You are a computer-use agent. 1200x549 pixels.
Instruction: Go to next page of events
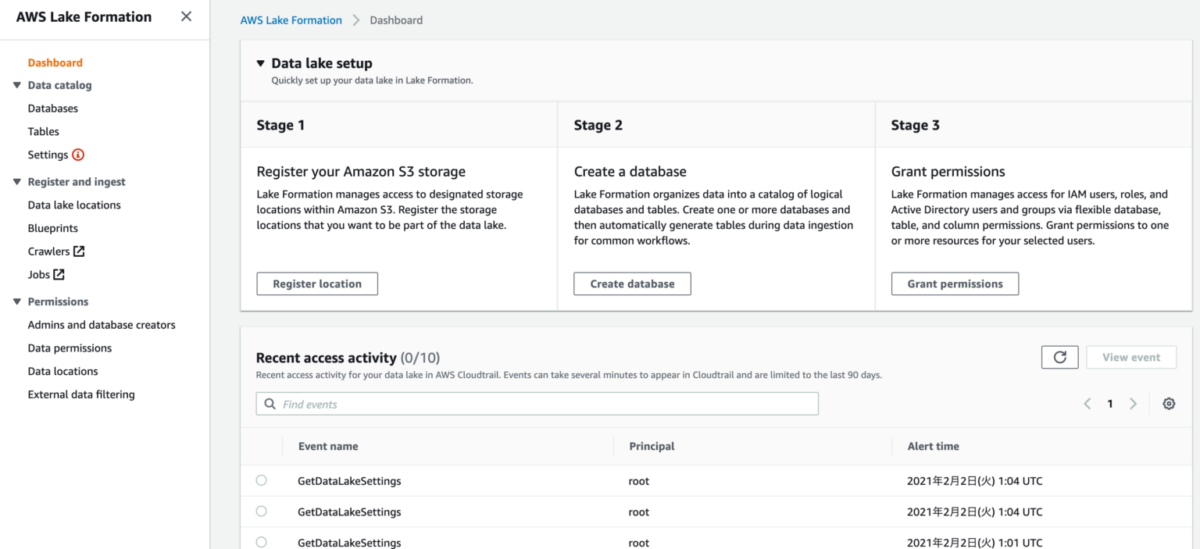point(1133,404)
